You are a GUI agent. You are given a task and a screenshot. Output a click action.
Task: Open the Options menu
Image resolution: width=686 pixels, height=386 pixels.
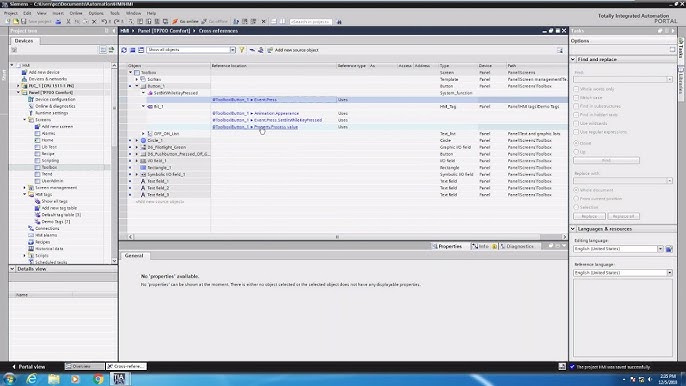coord(96,14)
